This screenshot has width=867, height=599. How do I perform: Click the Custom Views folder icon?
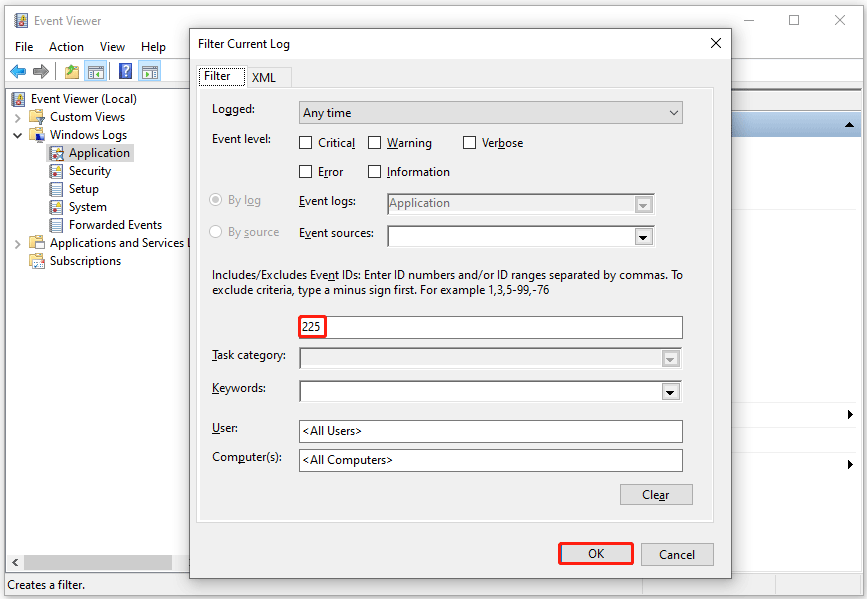(37, 117)
